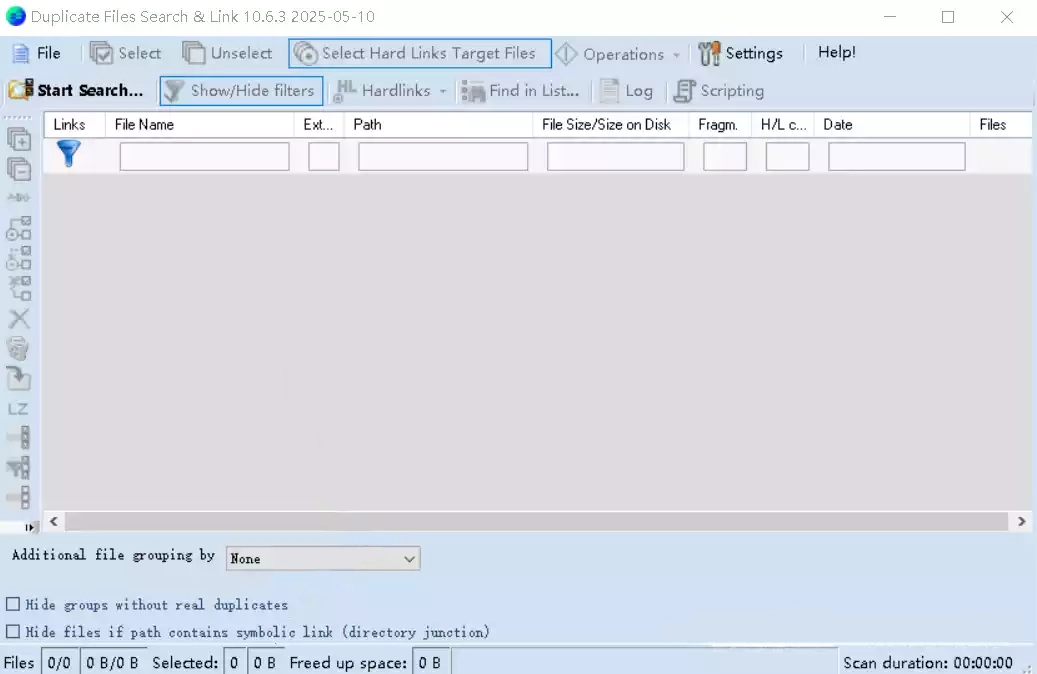
Task: Minimize the Duplicate Files Search window
Action: pos(890,17)
